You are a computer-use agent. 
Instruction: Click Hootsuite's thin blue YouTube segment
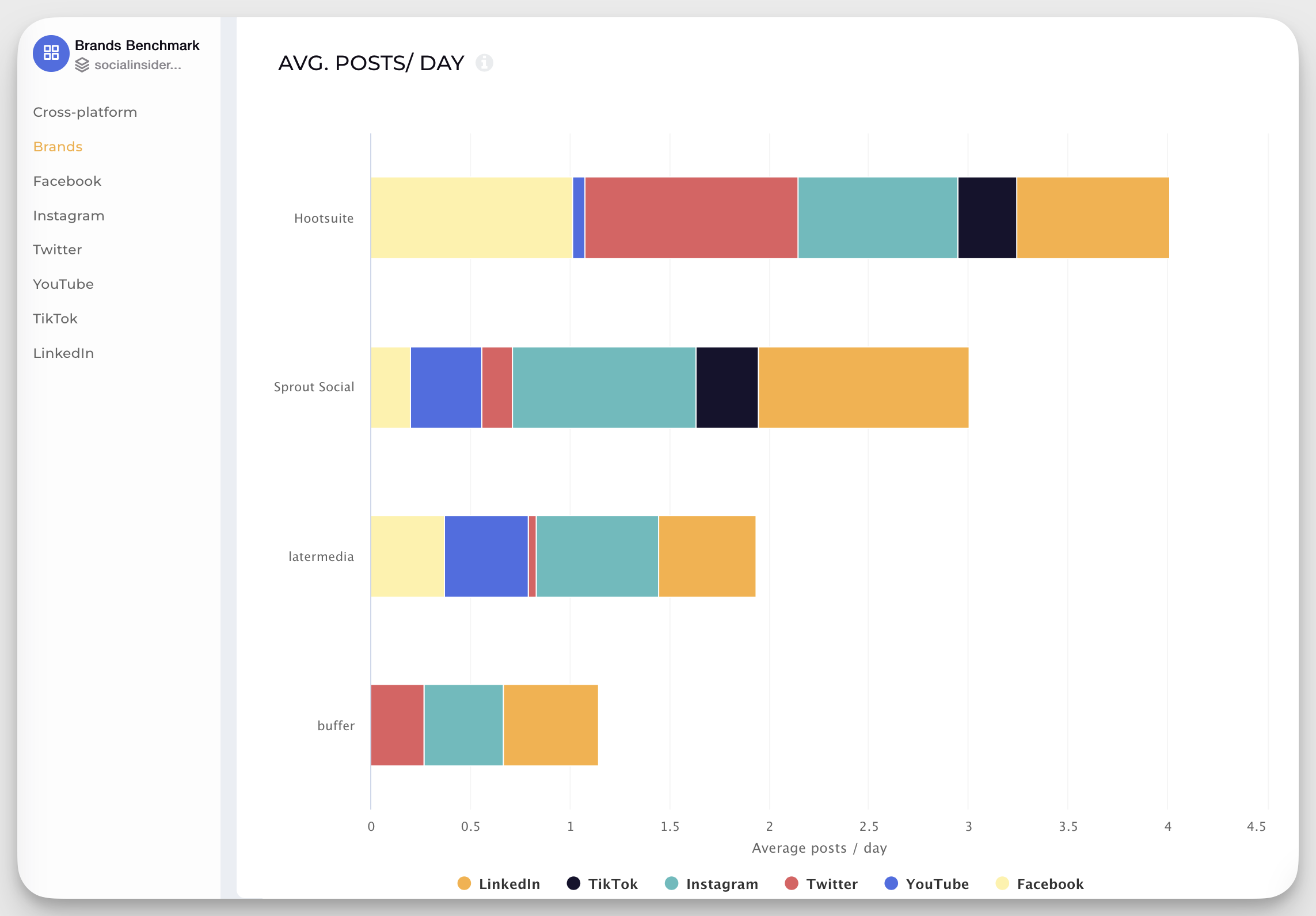579,217
